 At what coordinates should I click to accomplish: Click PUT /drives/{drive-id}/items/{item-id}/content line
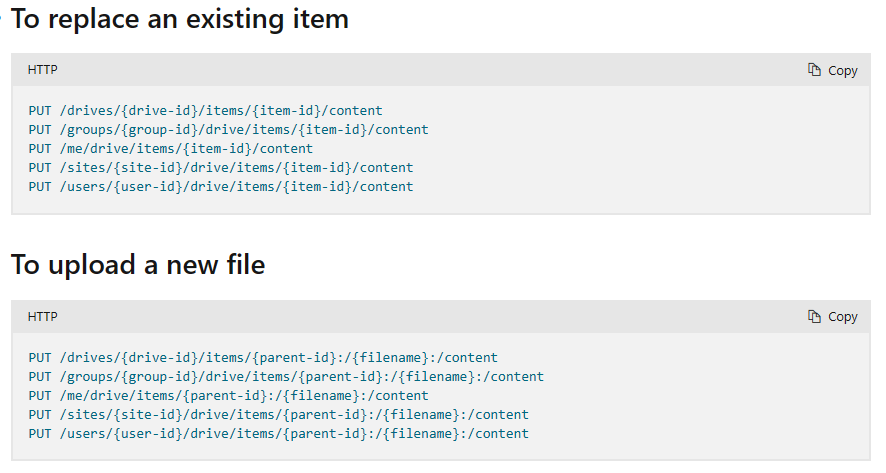(206, 111)
